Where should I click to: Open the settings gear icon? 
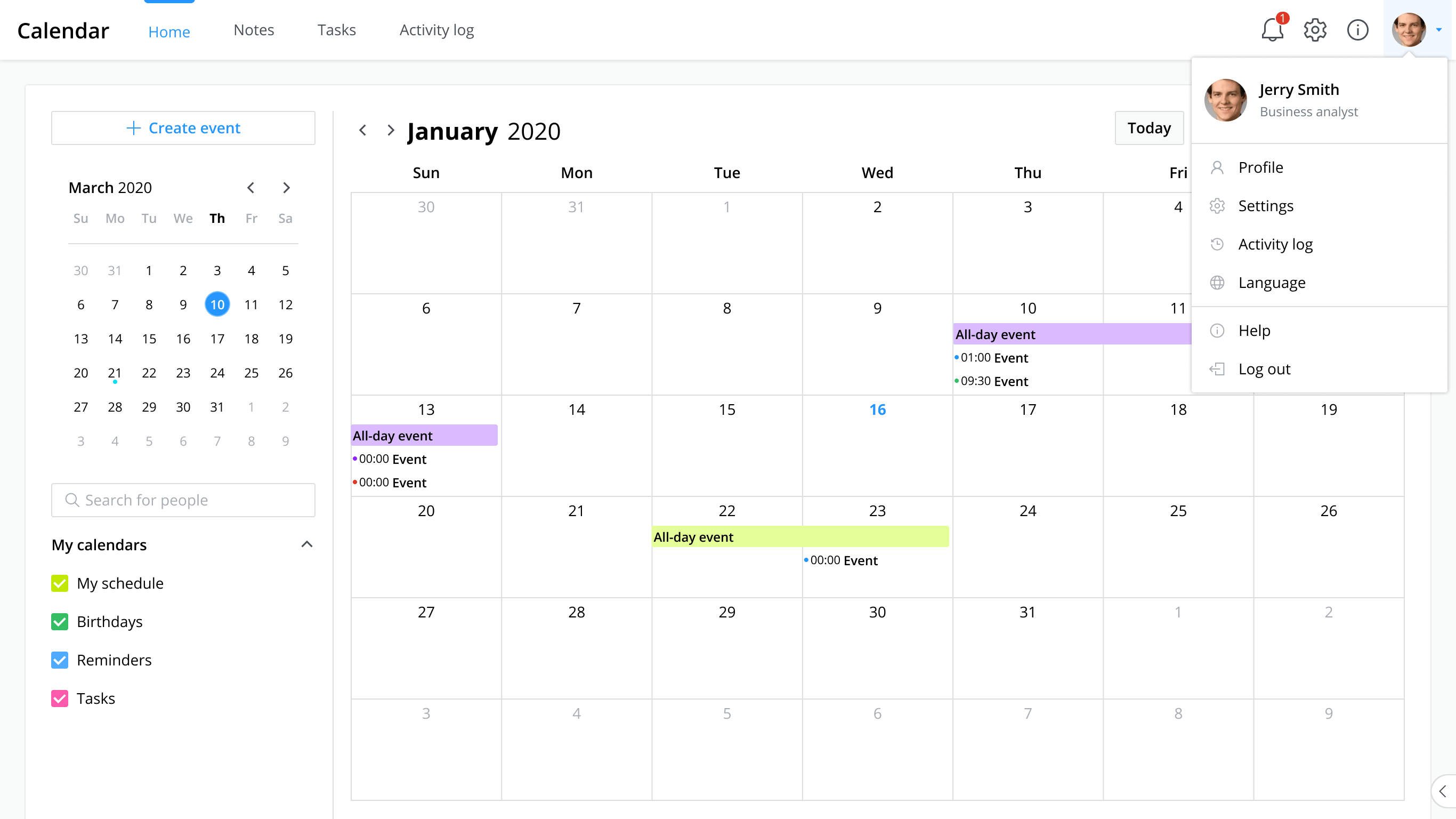(x=1315, y=30)
